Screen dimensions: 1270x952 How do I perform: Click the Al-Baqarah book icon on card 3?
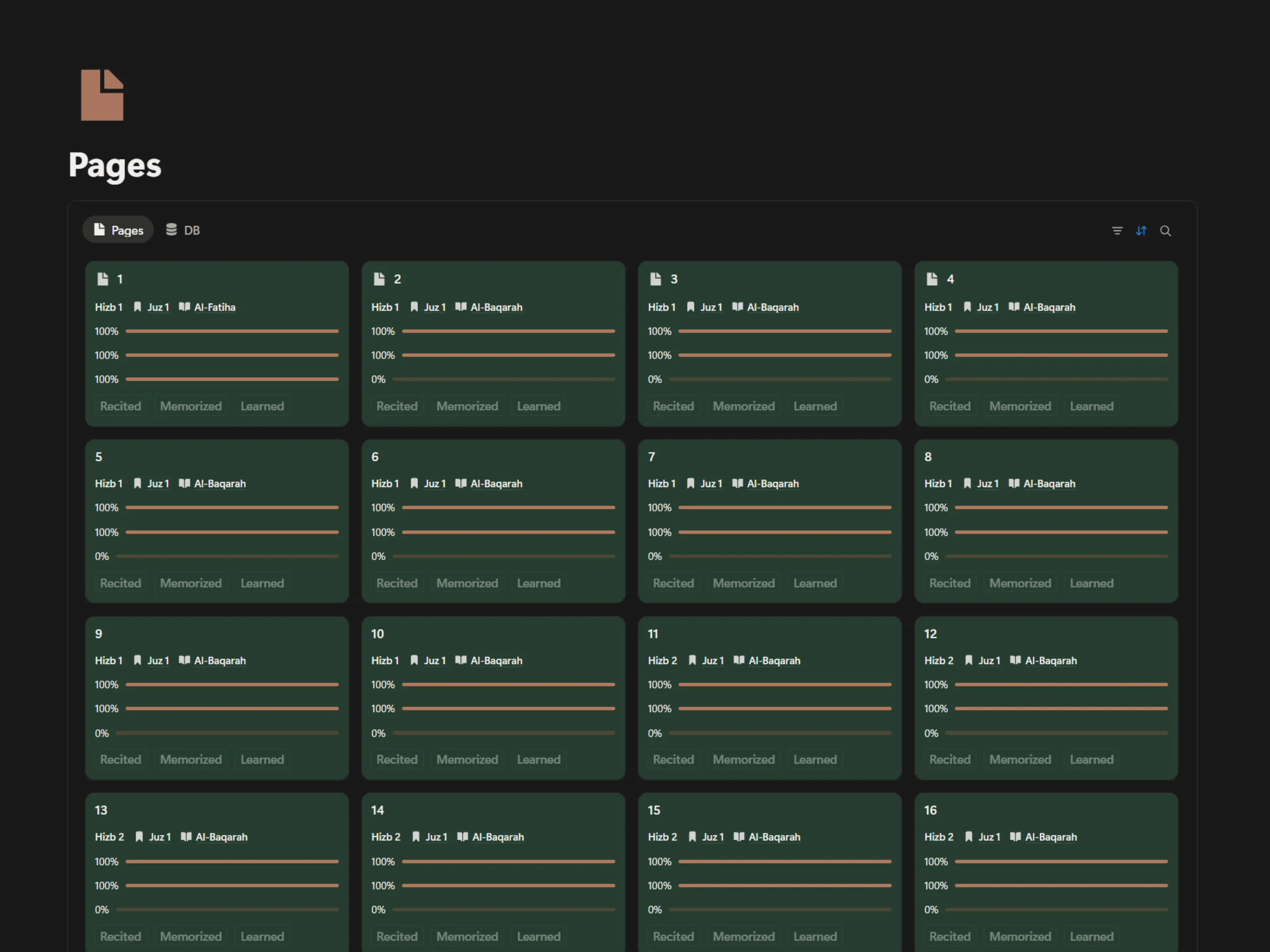click(x=737, y=307)
